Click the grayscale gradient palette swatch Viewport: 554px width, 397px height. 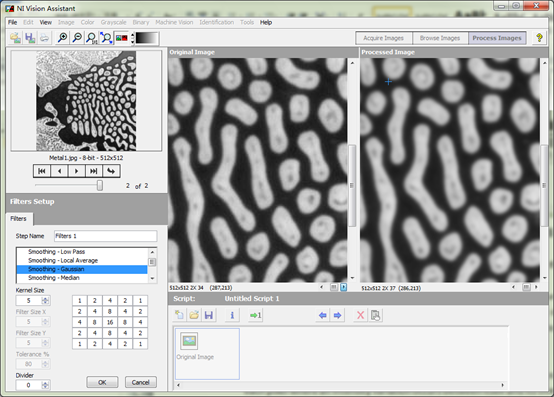tap(146, 38)
